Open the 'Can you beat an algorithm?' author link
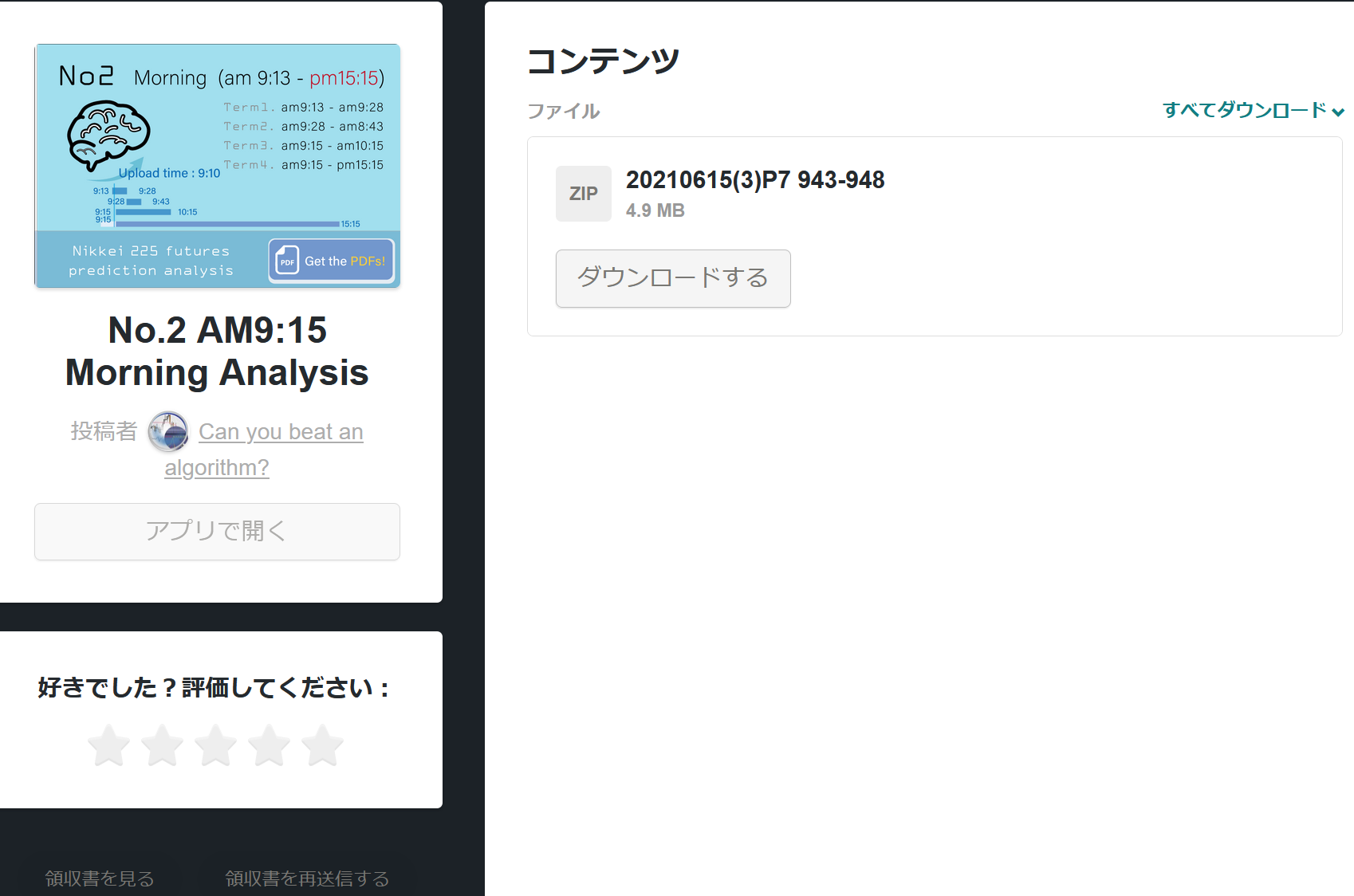This screenshot has height=896, width=1354. pos(280,432)
